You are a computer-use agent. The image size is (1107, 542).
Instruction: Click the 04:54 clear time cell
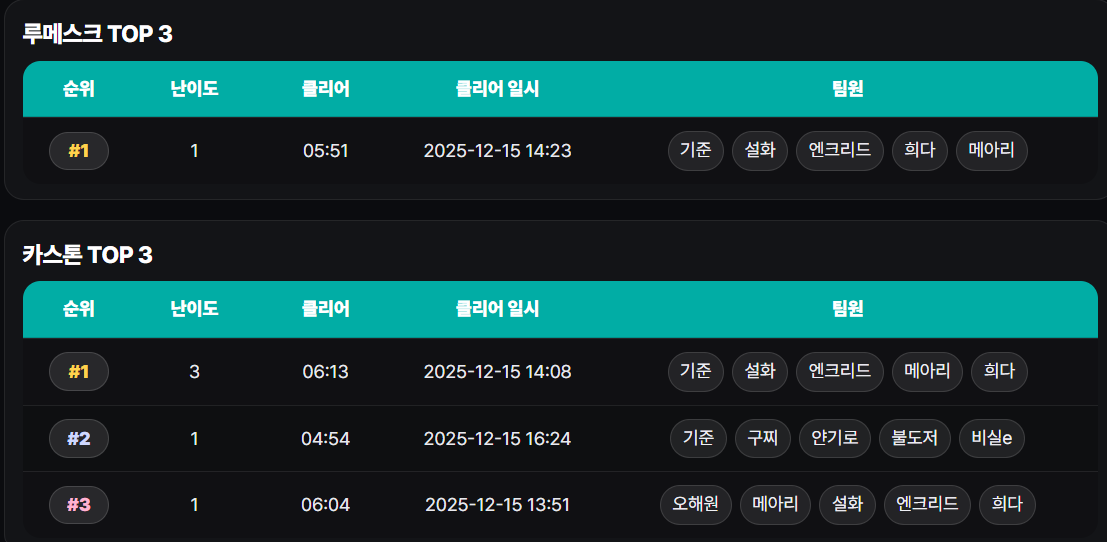[325, 438]
